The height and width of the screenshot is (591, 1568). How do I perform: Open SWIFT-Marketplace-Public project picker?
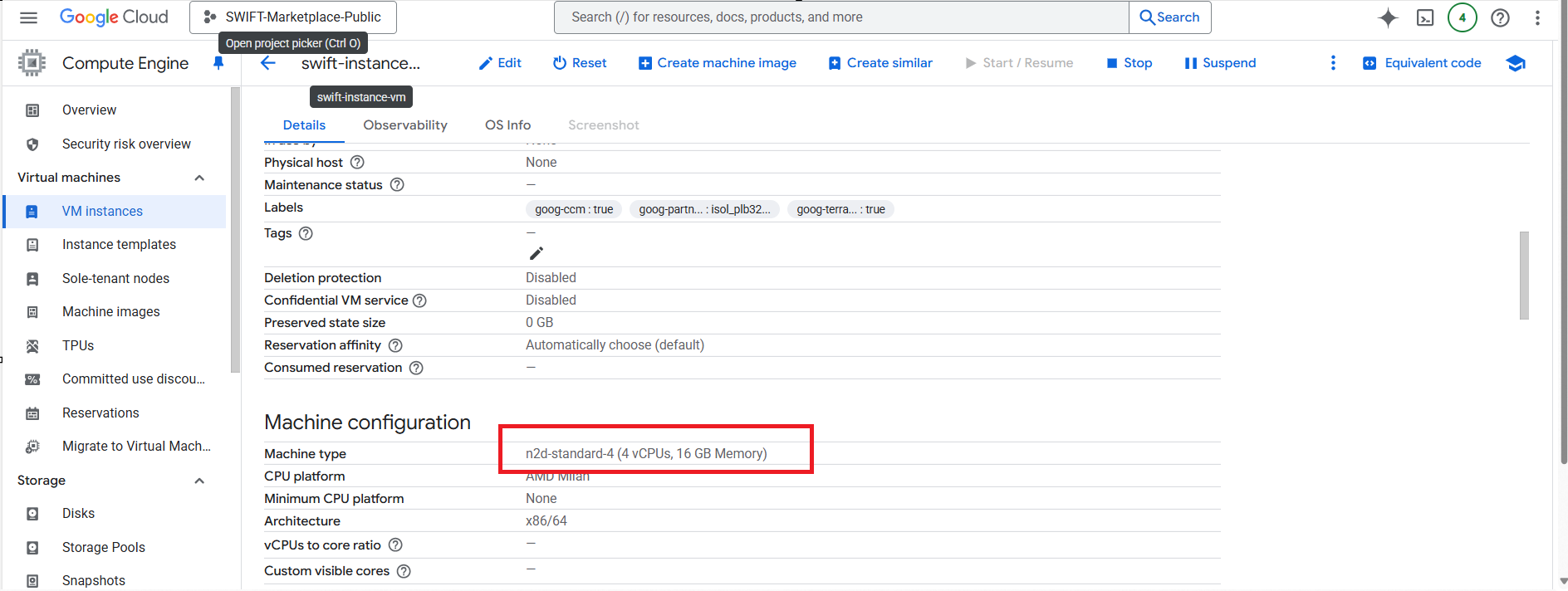[293, 17]
